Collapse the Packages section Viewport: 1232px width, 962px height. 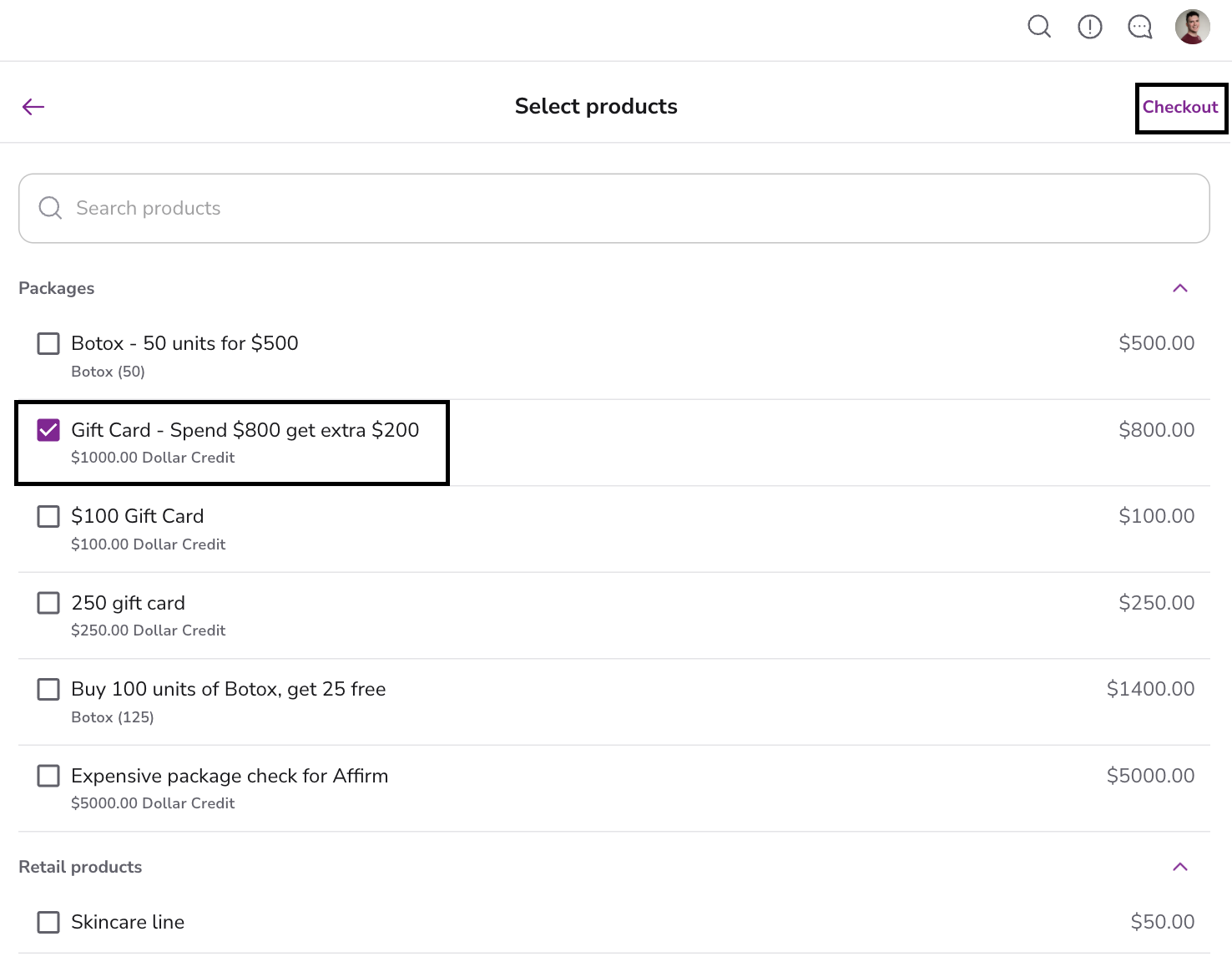(x=1179, y=288)
